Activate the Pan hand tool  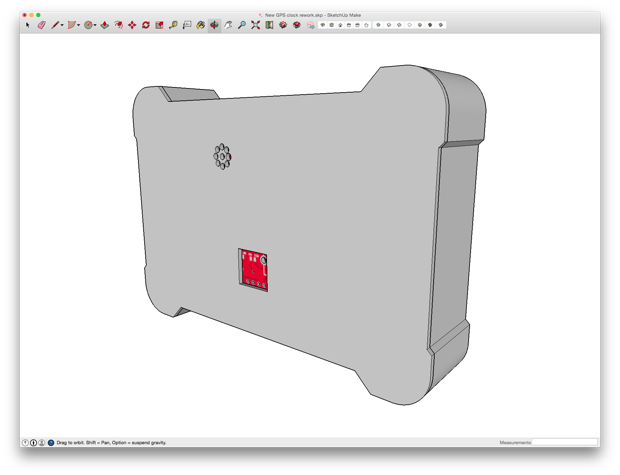(228, 25)
